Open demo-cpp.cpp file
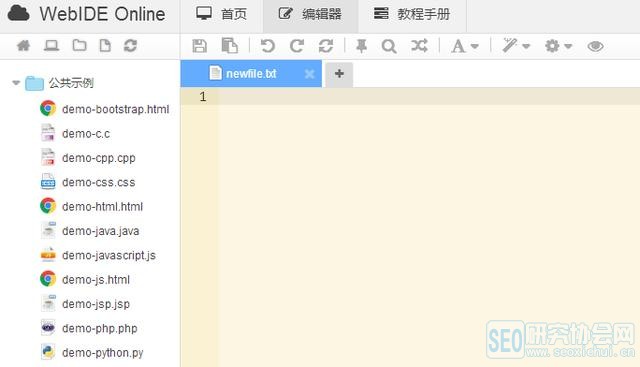The image size is (640, 367). [88, 158]
